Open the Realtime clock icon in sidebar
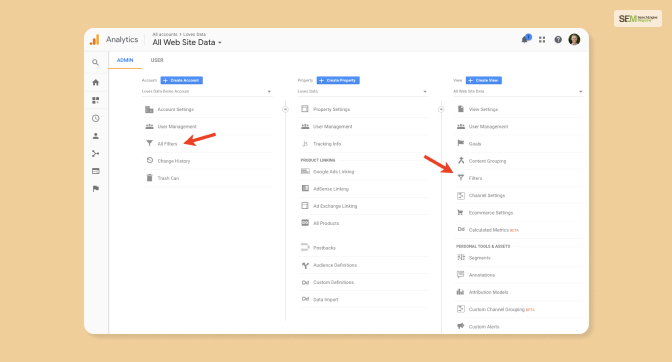The width and height of the screenshot is (672, 362). (96, 118)
